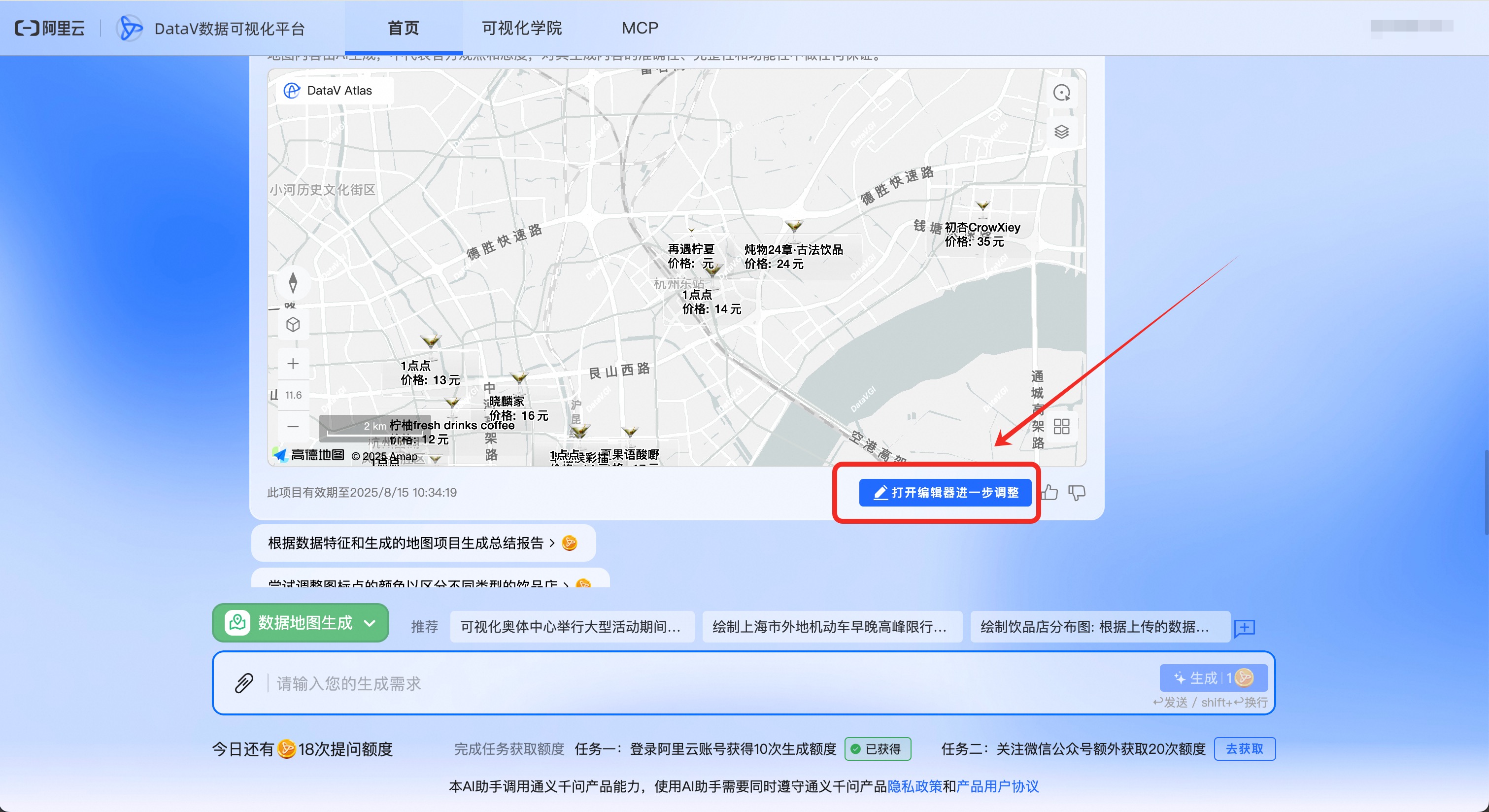This screenshot has width=1489, height=812.
Task: Click the 生成 generate button
Action: point(1213,677)
